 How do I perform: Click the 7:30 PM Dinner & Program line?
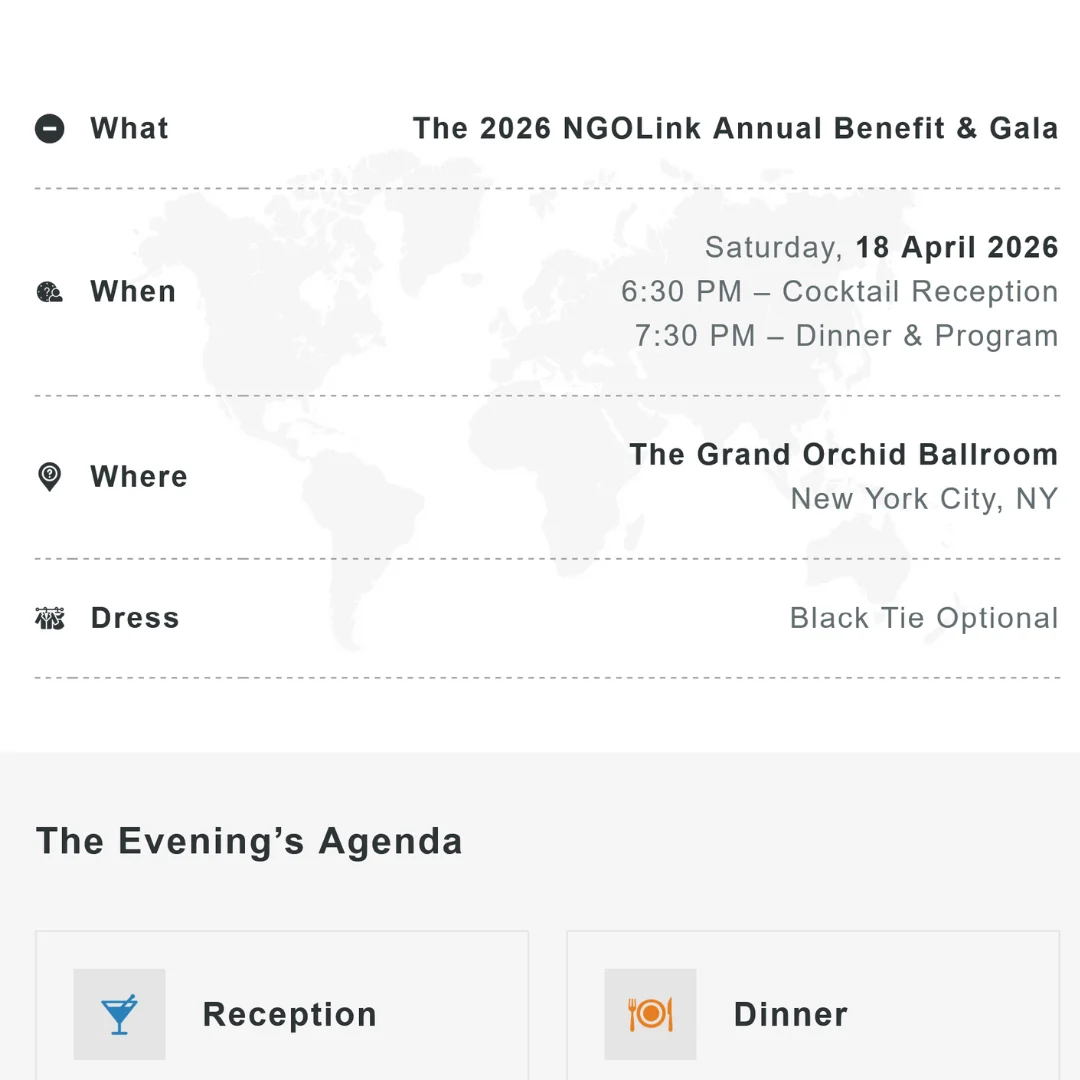click(846, 336)
